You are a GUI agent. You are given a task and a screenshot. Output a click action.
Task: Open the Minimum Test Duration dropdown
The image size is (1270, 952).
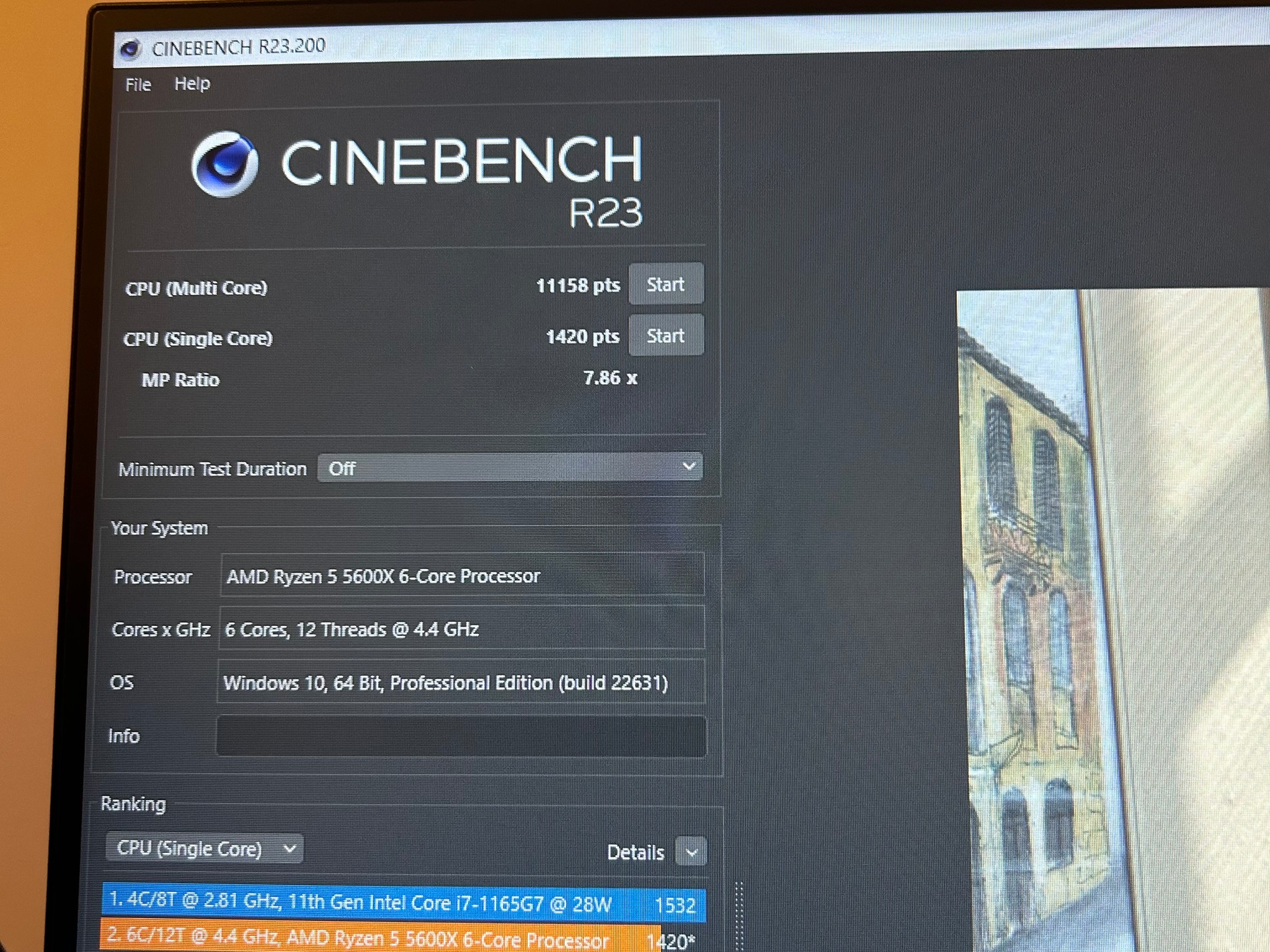coord(510,467)
